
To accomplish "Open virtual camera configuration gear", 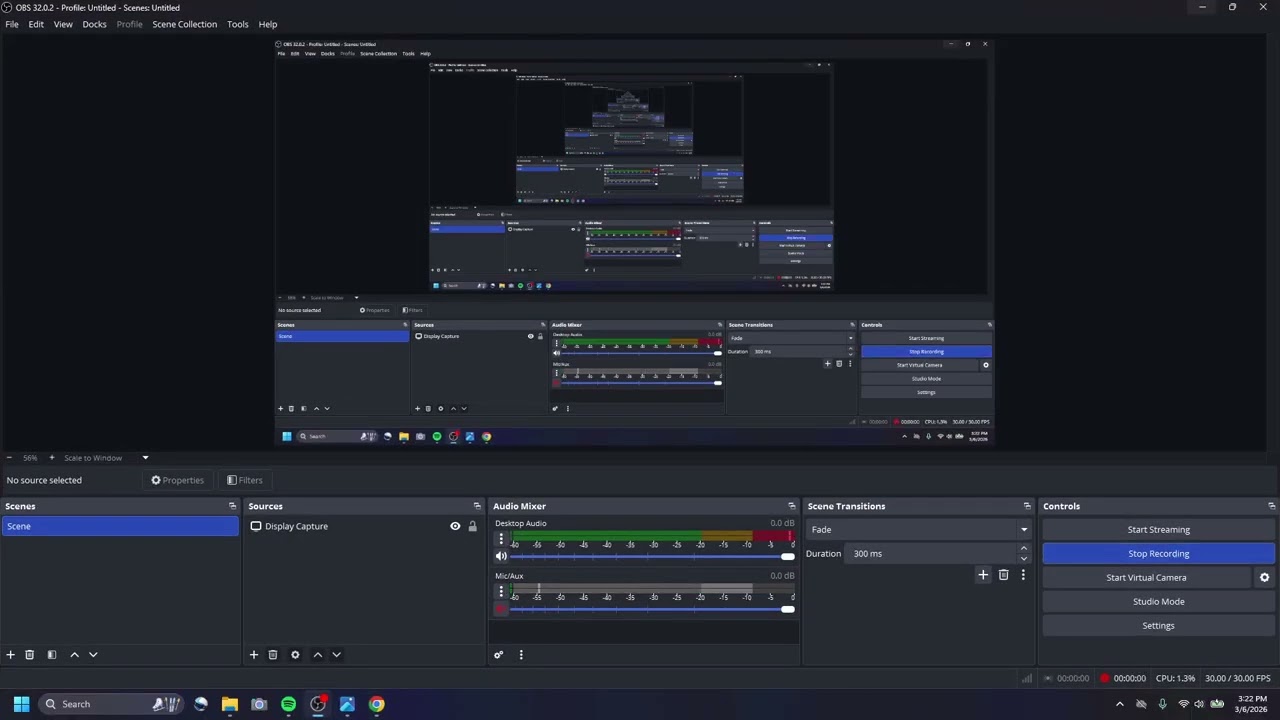I will (x=1264, y=577).
